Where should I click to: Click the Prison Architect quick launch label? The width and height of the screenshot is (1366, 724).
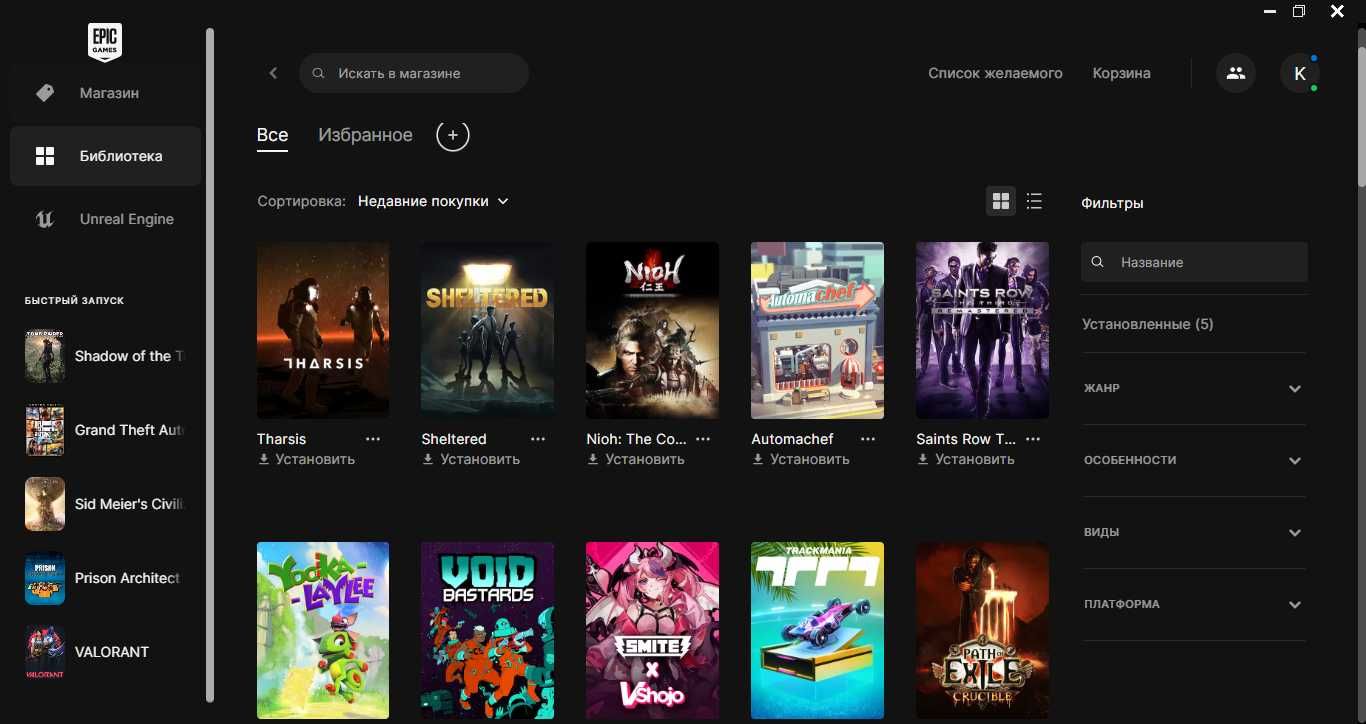127,578
